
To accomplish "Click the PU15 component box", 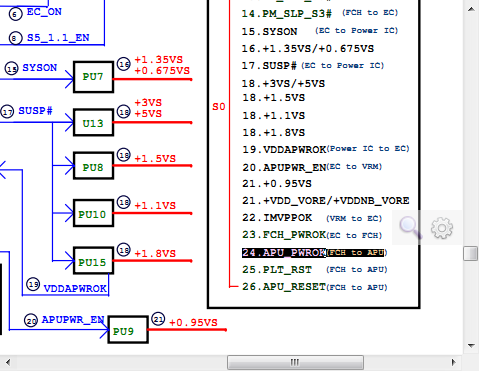I will (93, 261).
